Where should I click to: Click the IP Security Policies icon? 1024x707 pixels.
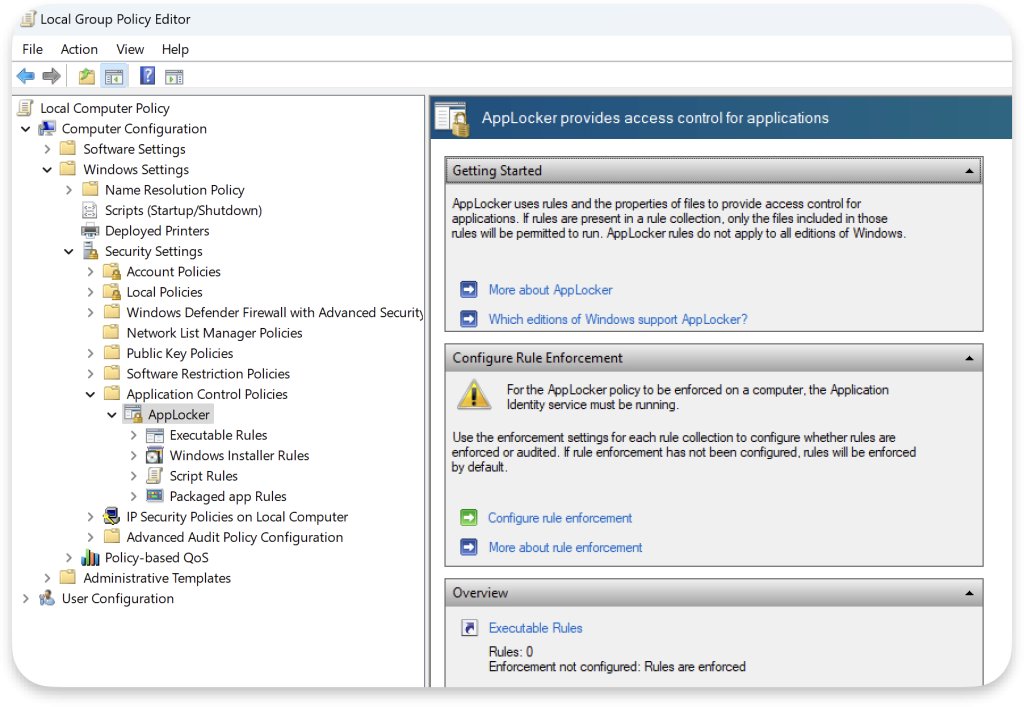point(112,516)
